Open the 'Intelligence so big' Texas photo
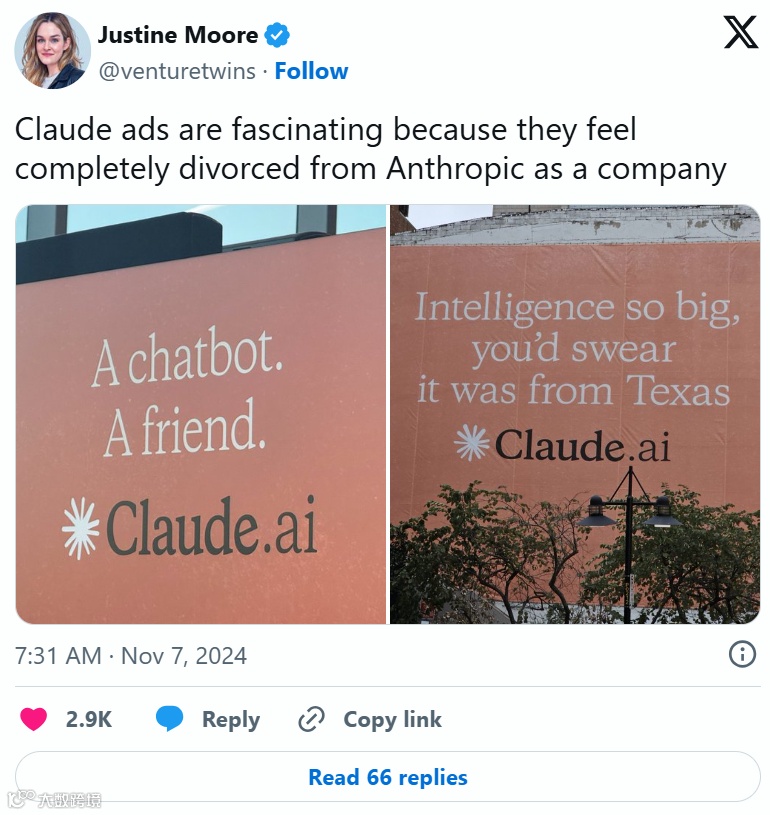This screenshot has width=770, height=815. (575, 414)
